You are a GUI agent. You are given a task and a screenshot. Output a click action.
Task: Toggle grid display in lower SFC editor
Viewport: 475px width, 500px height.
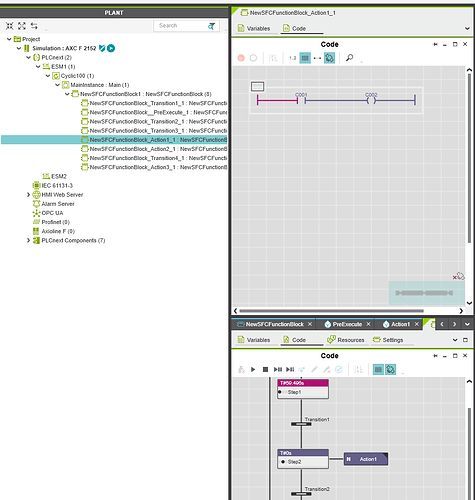click(x=378, y=369)
